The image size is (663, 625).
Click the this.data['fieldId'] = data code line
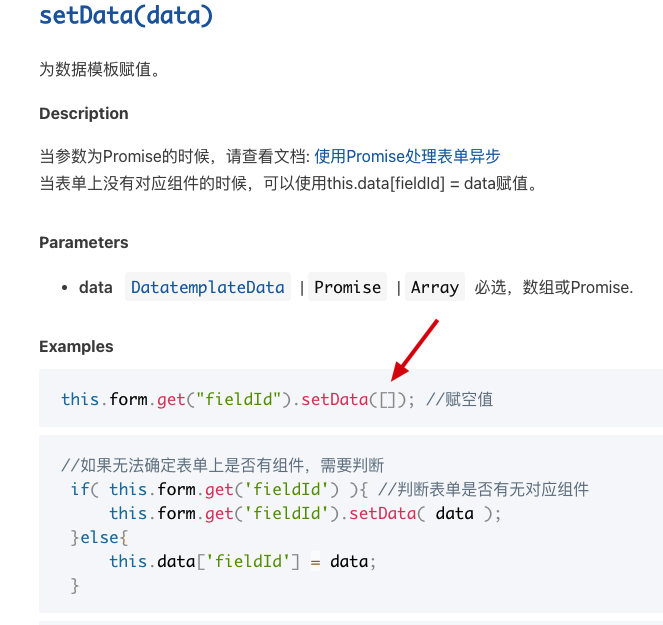point(242,561)
